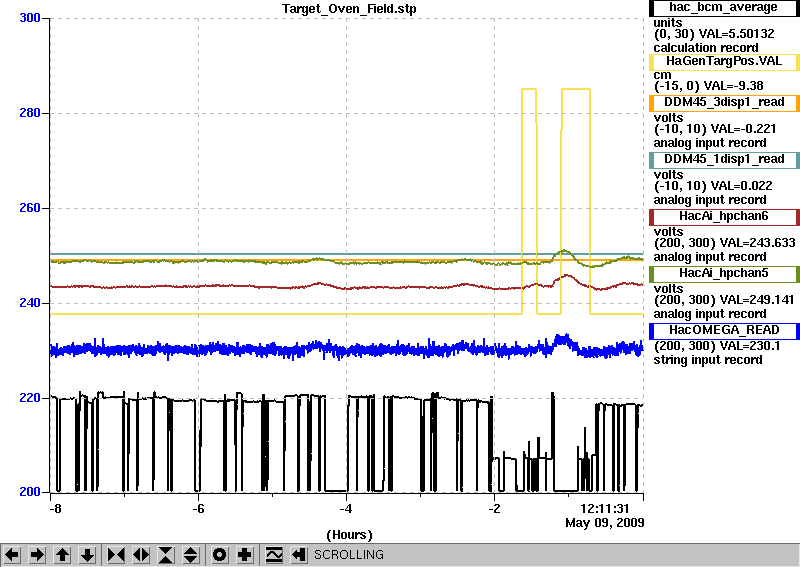Image resolution: width=800 pixels, height=567 pixels.
Task: Click the 'calculation record' description
Action: (706, 48)
